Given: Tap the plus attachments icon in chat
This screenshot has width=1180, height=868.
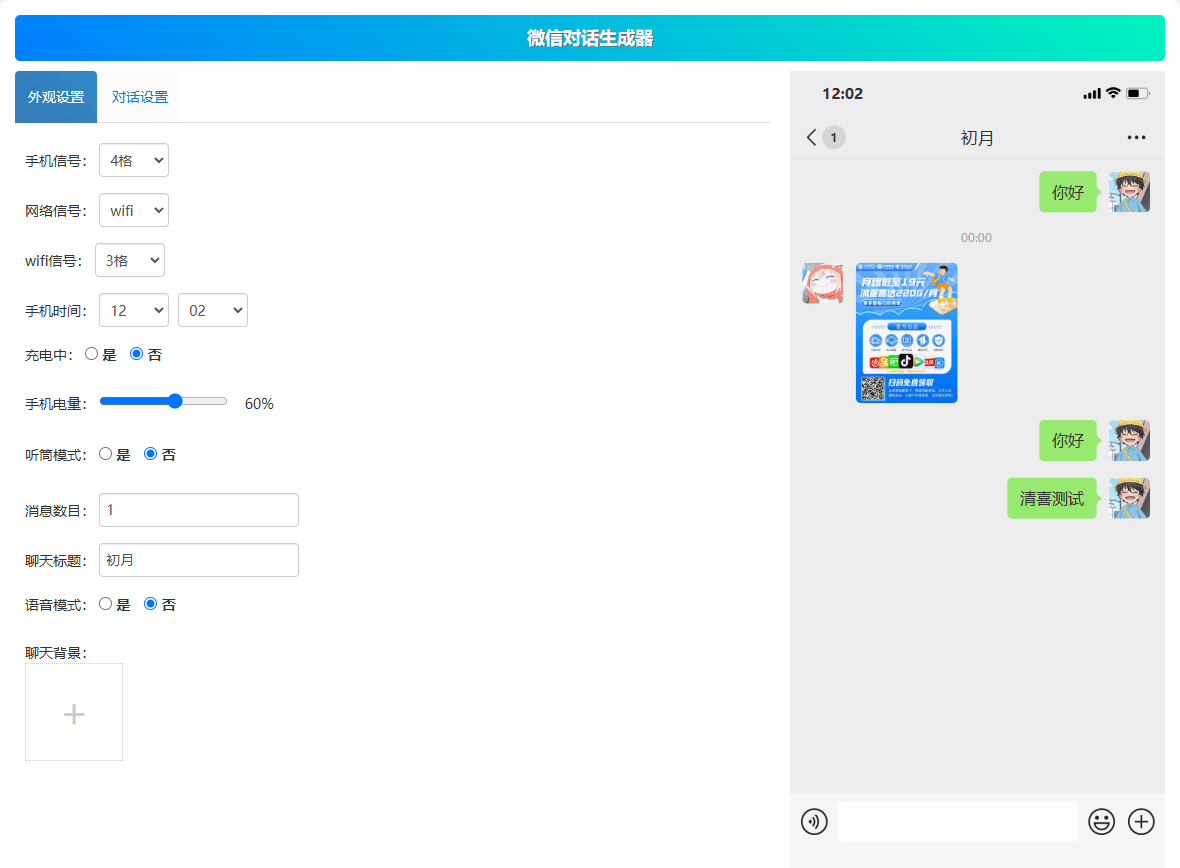Looking at the screenshot, I should (x=1141, y=822).
